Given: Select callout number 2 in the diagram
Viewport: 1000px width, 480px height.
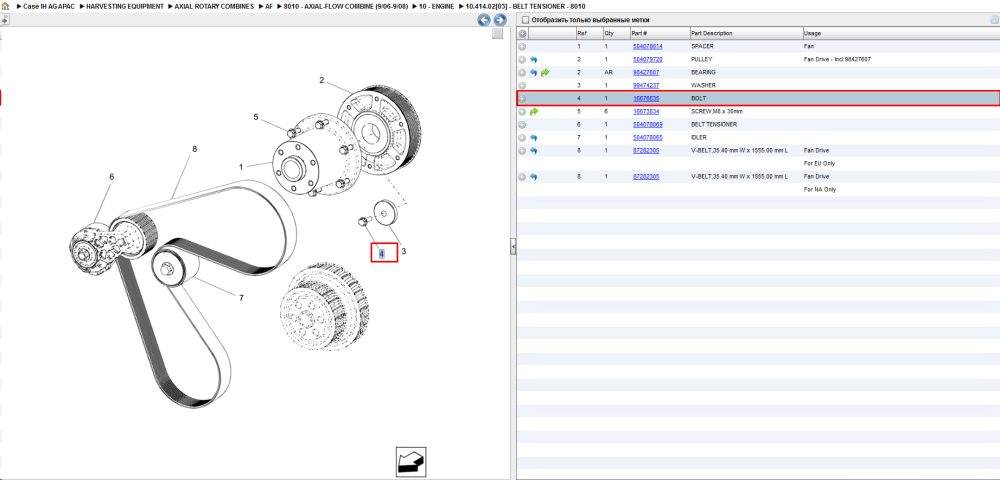Looking at the screenshot, I should 322,80.
